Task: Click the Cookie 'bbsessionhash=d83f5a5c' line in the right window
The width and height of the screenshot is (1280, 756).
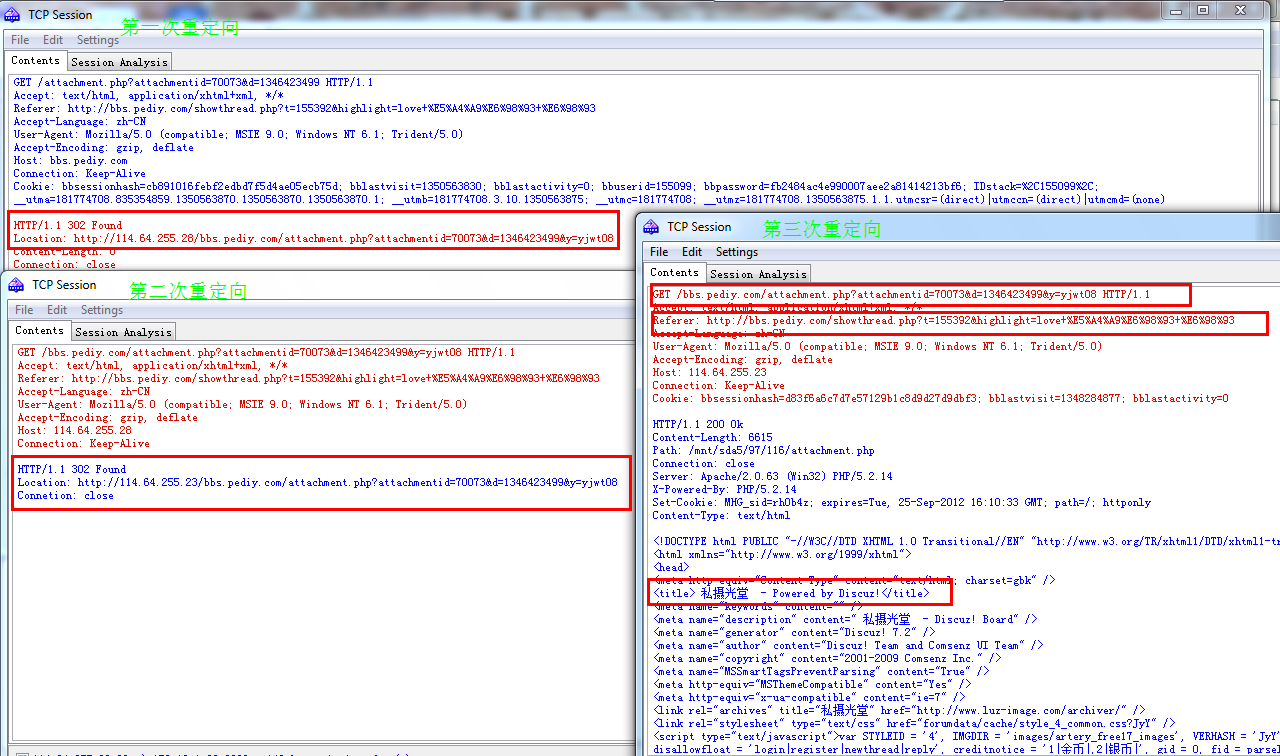Action: click(940, 399)
